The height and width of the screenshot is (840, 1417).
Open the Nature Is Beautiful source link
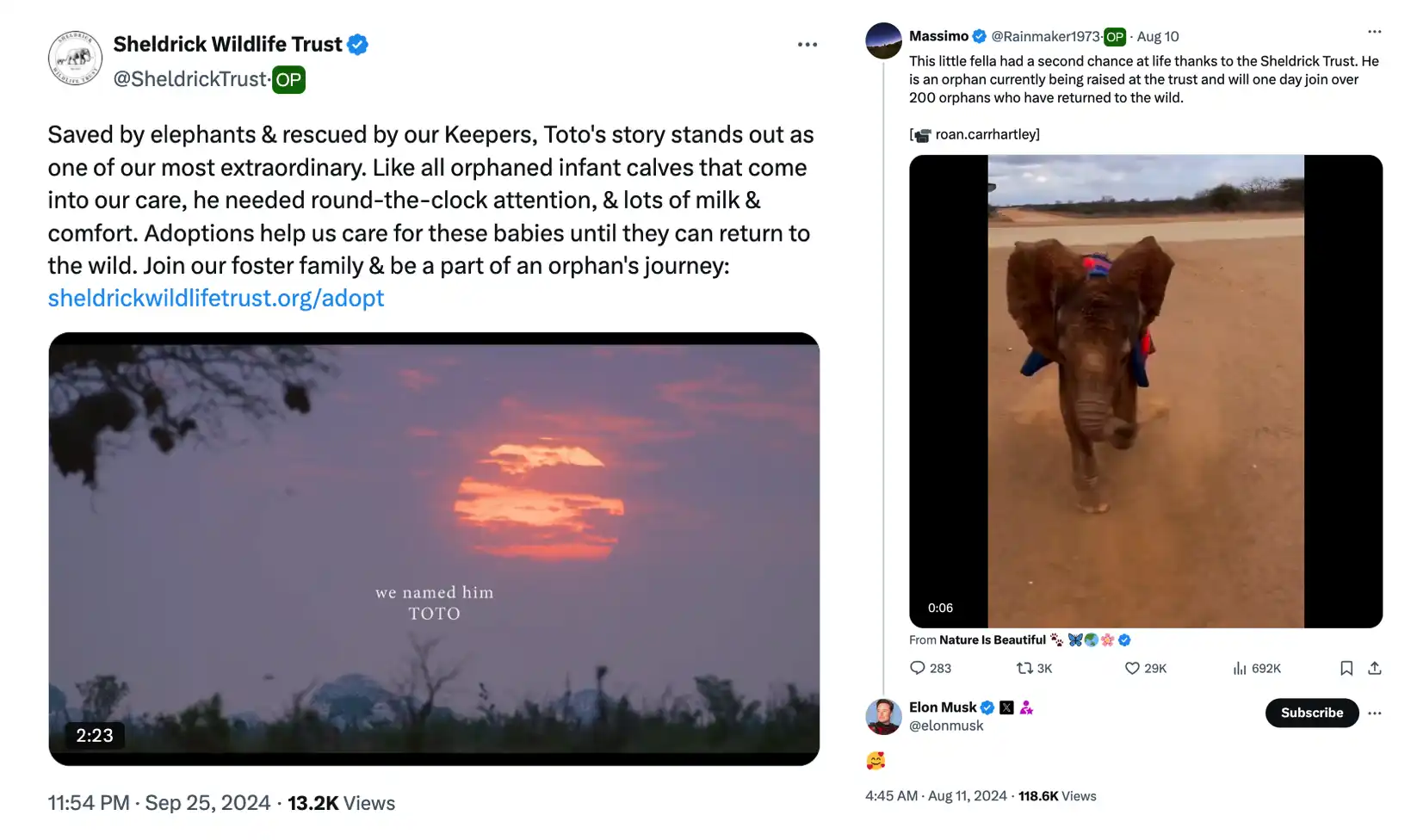coord(992,640)
